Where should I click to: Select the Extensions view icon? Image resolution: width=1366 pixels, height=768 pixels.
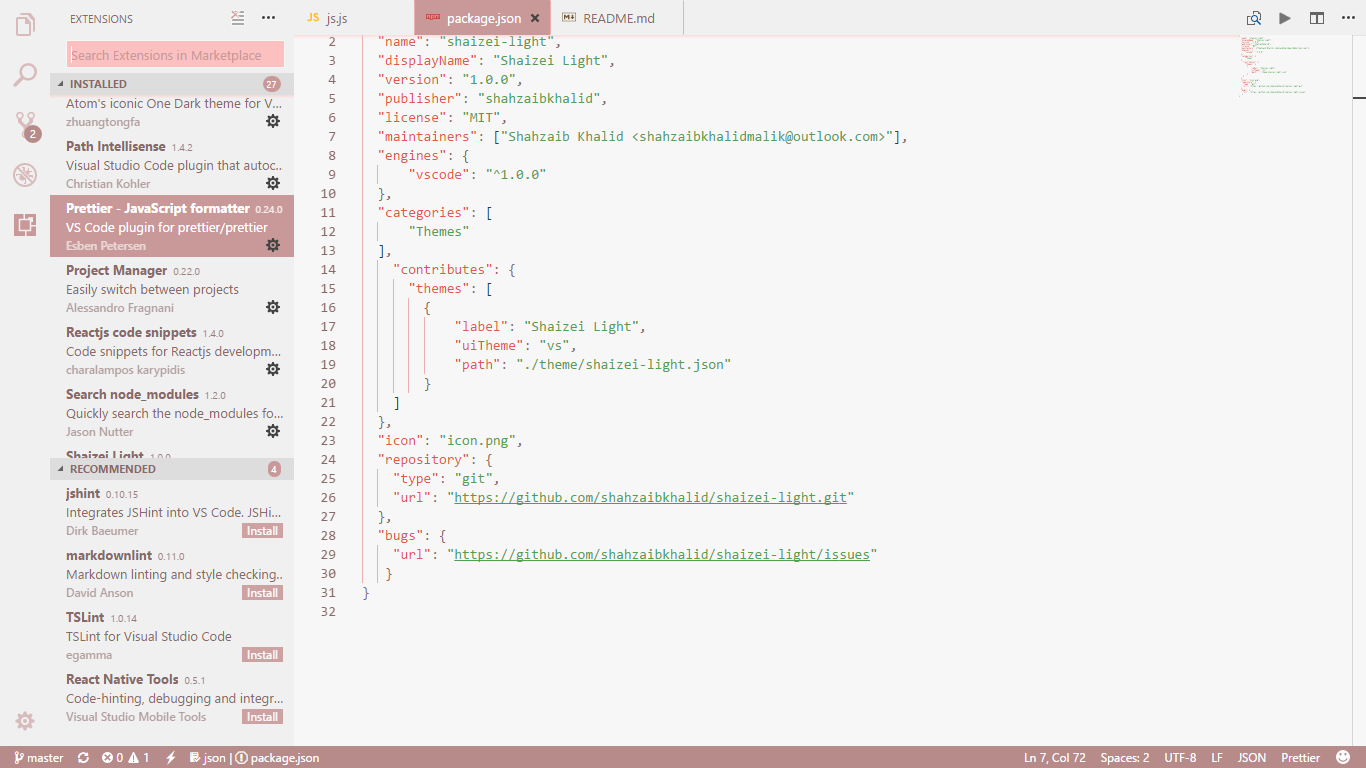pos(25,225)
